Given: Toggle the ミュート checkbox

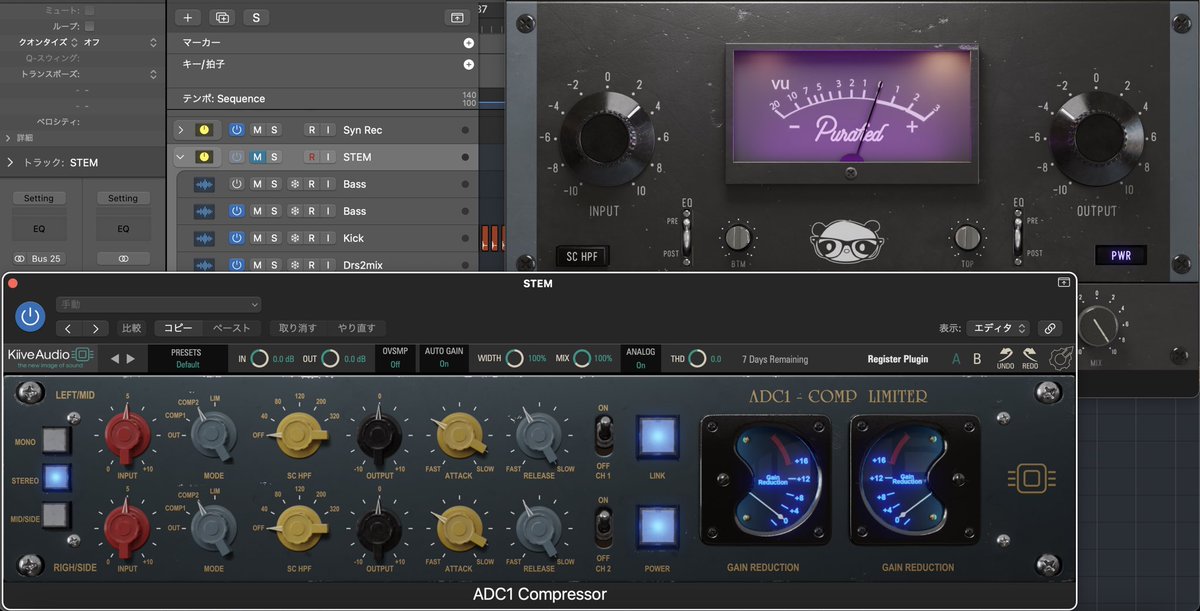Looking at the screenshot, I should click(90, 10).
